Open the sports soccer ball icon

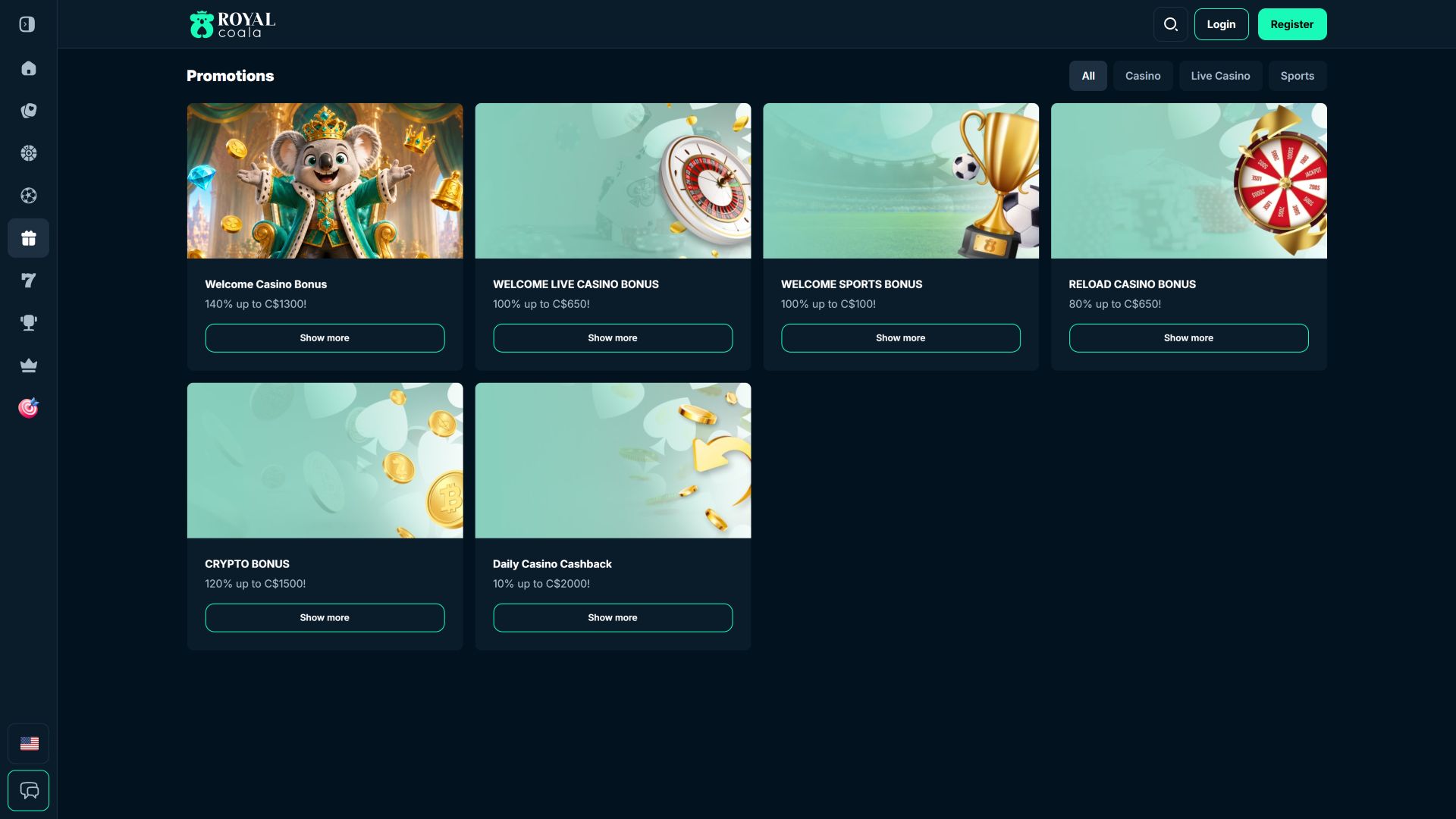point(28,196)
